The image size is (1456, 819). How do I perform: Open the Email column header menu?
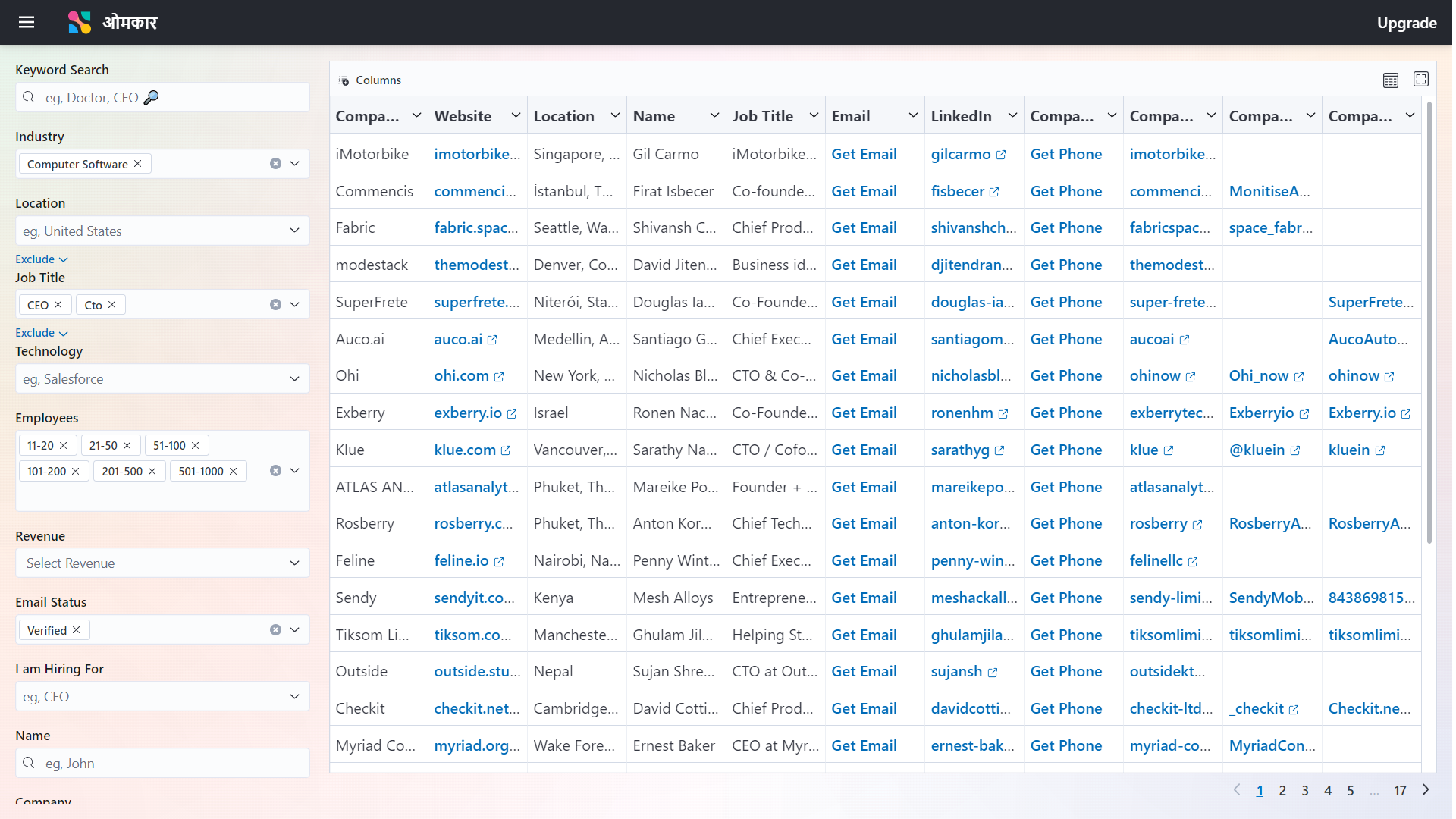(x=913, y=115)
